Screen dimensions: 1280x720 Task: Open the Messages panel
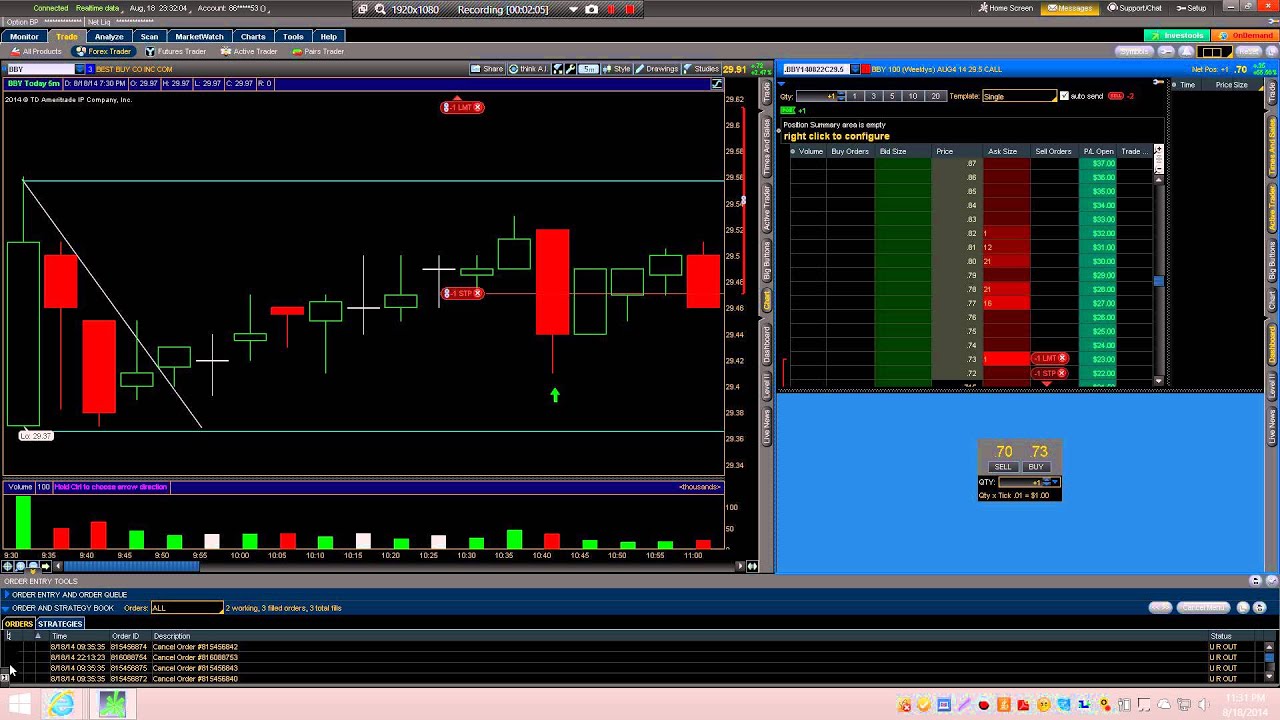(1070, 8)
